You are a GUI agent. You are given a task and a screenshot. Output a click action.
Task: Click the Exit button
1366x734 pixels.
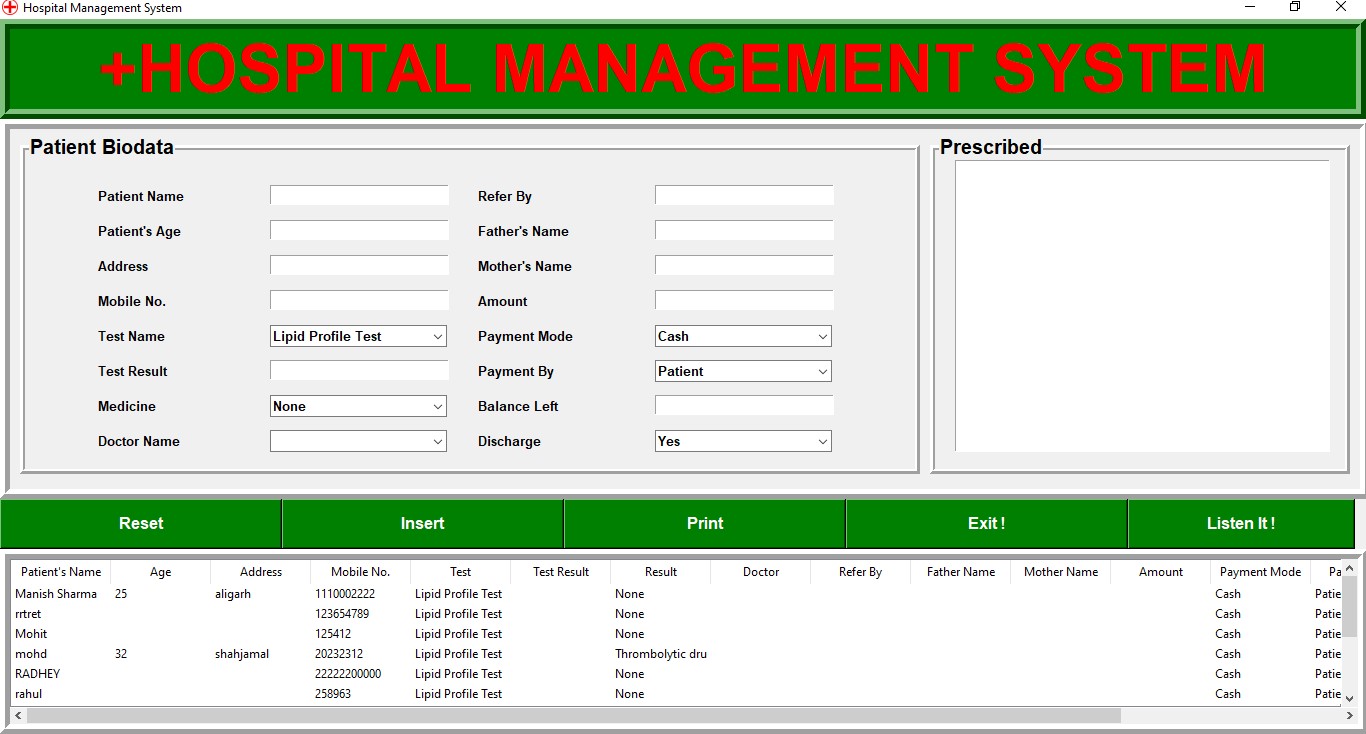tap(986, 523)
